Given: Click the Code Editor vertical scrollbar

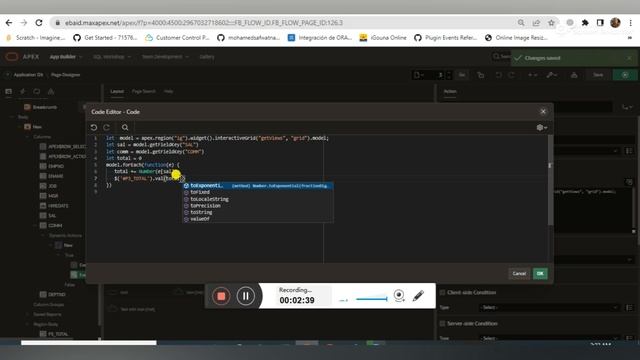Looking at the screenshot, I should 550,180.
